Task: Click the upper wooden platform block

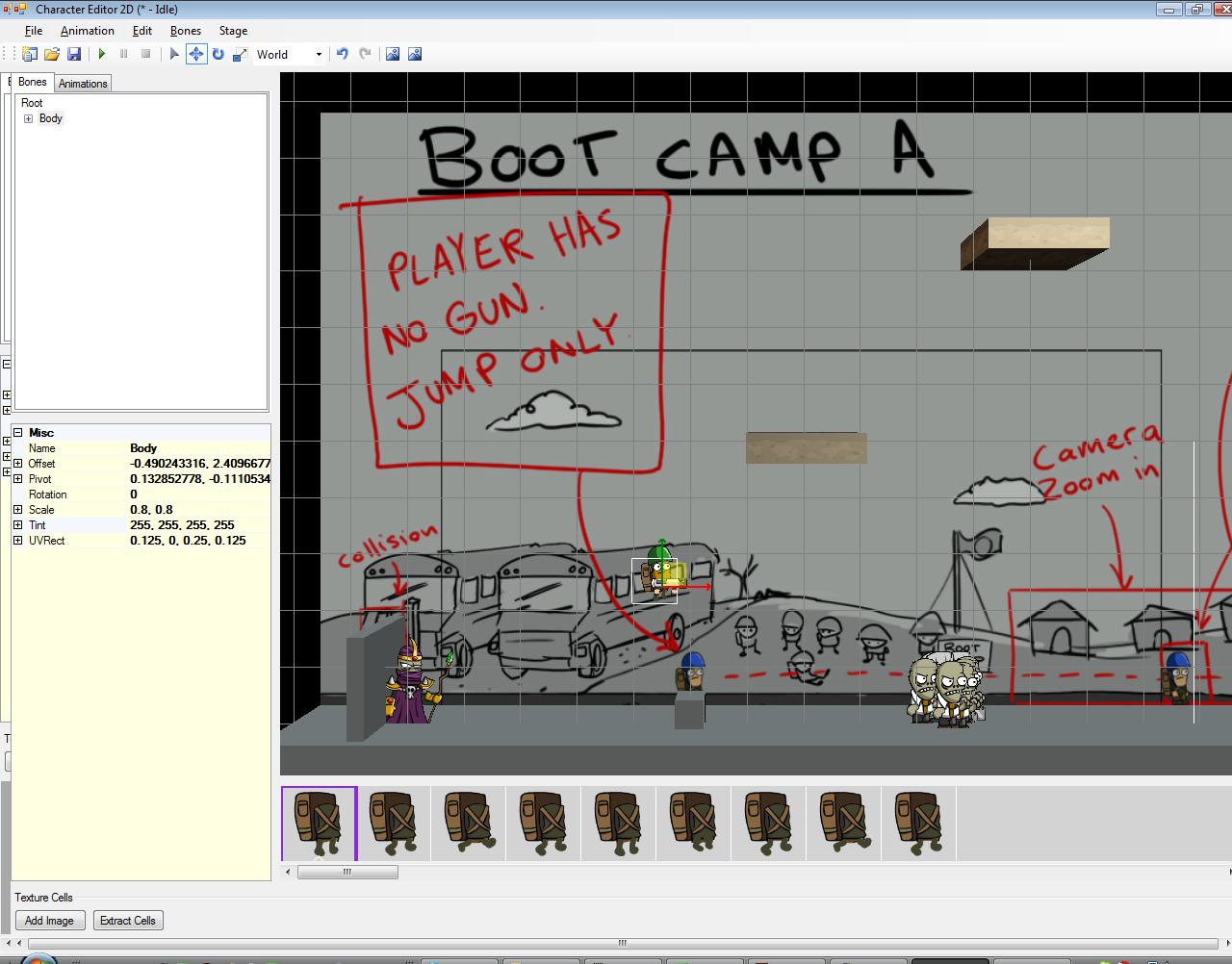Action: pos(1035,242)
